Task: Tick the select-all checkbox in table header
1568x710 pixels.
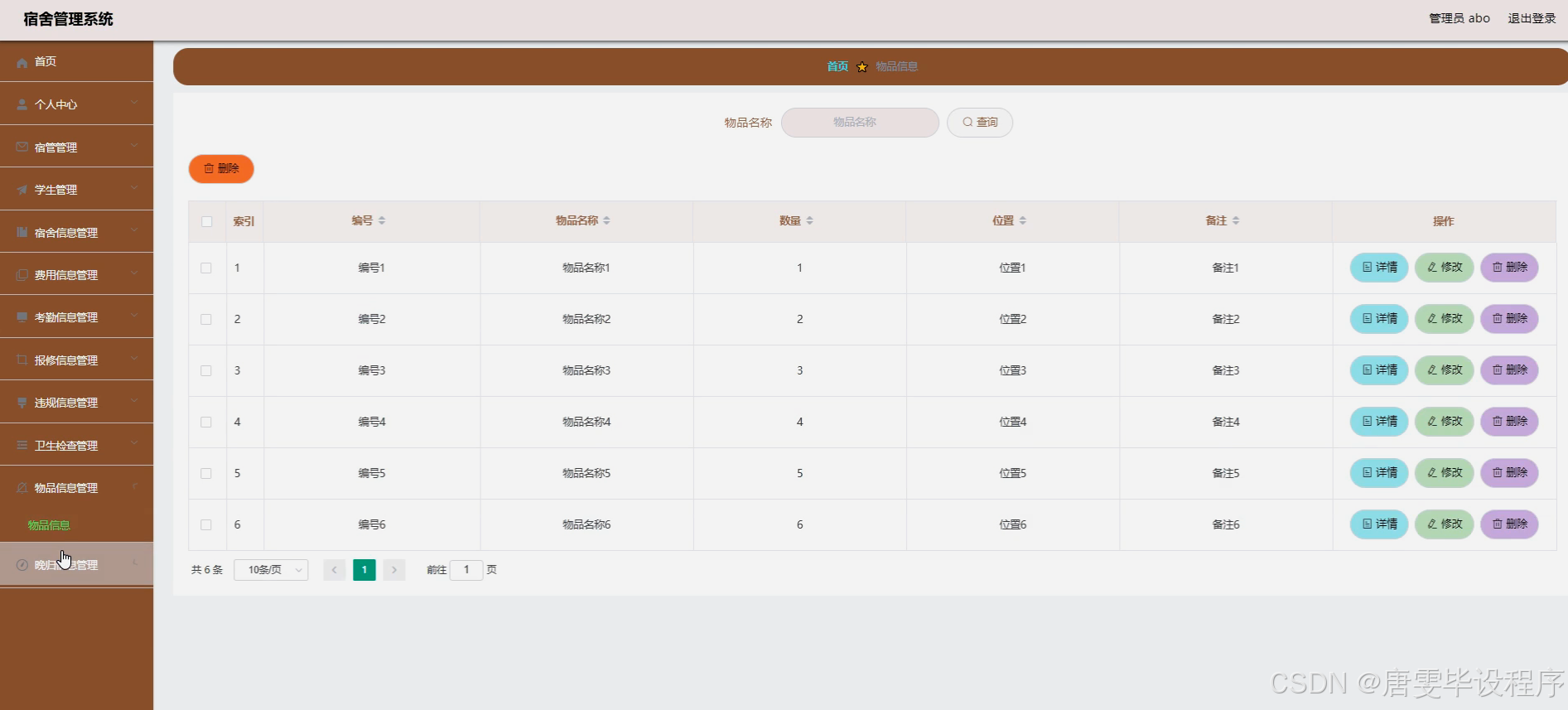Action: point(207,221)
